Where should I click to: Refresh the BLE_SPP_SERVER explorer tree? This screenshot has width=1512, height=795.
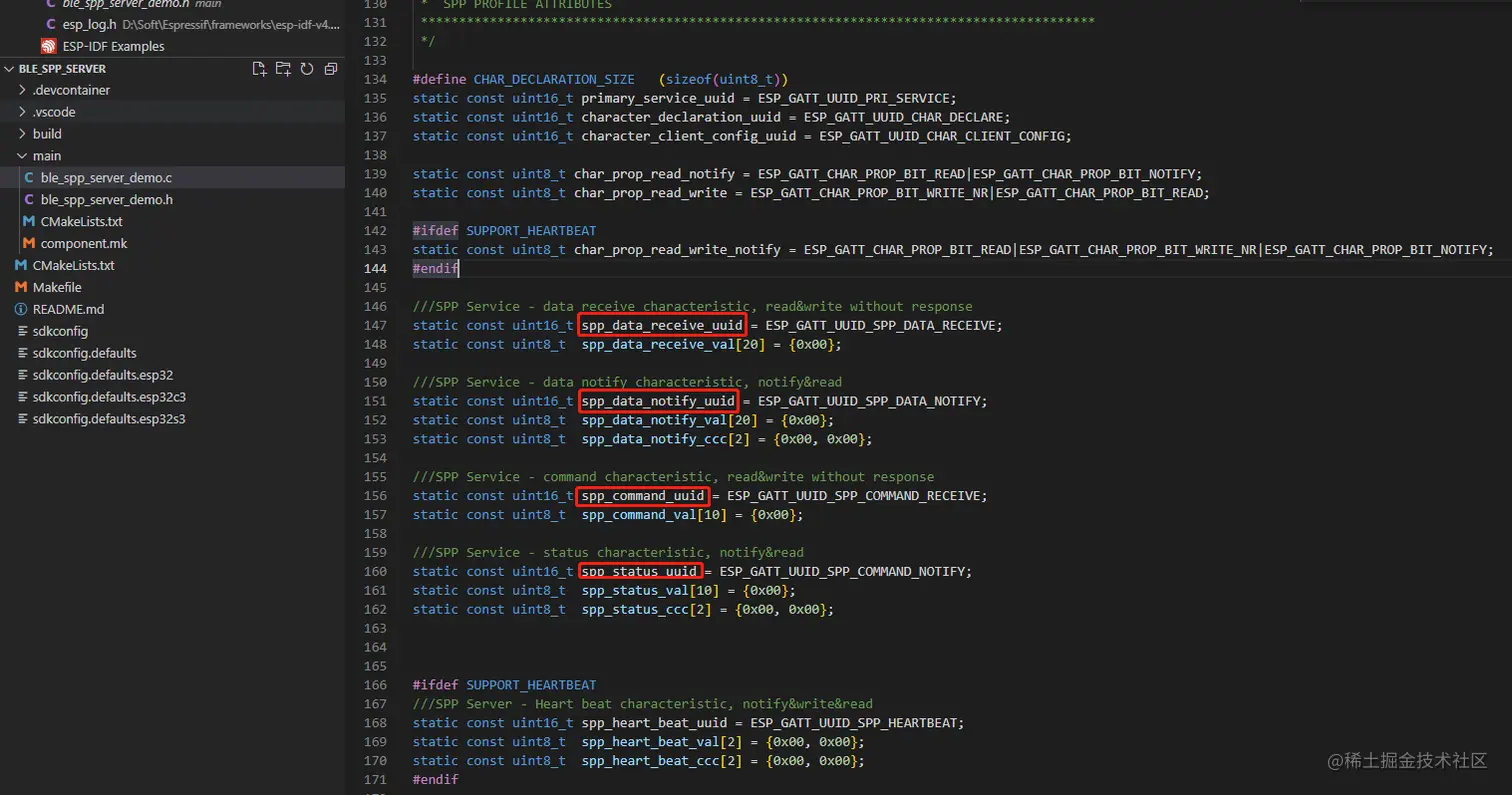click(307, 69)
